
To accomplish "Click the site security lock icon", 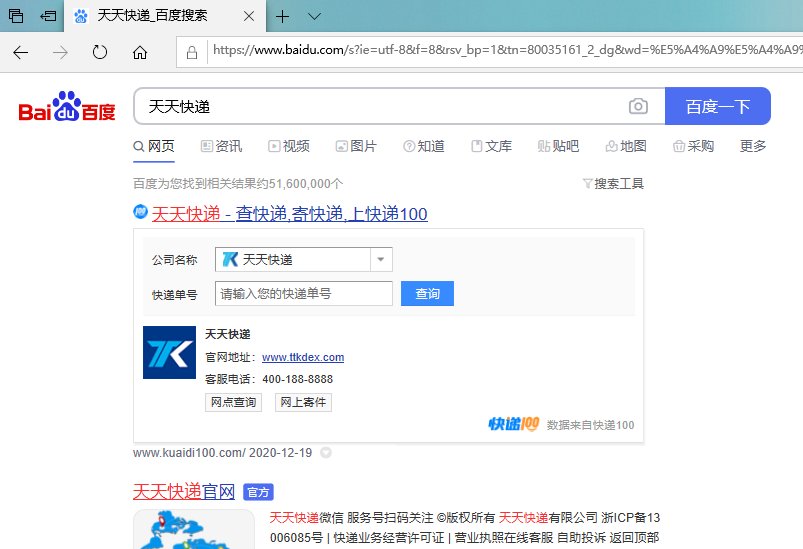I will point(192,52).
